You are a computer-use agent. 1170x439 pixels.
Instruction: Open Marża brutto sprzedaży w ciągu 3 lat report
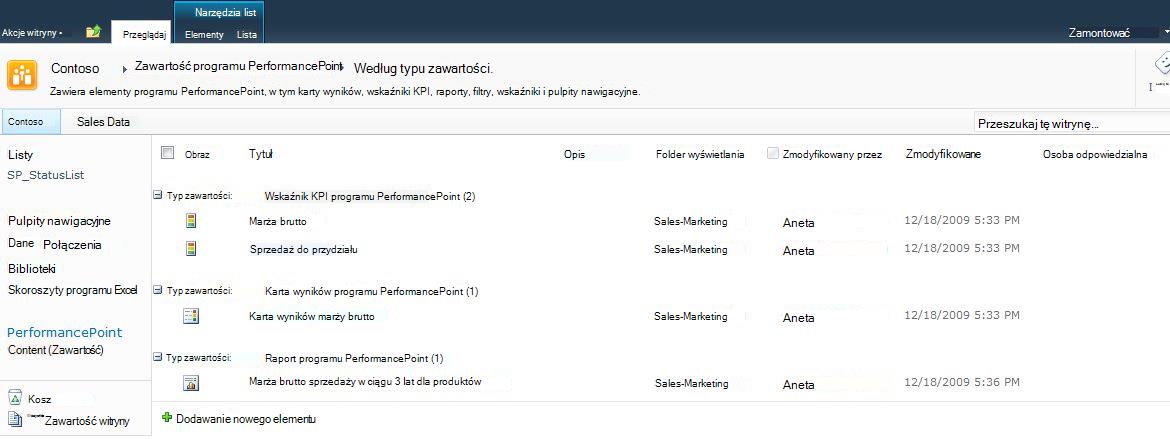coord(365,382)
